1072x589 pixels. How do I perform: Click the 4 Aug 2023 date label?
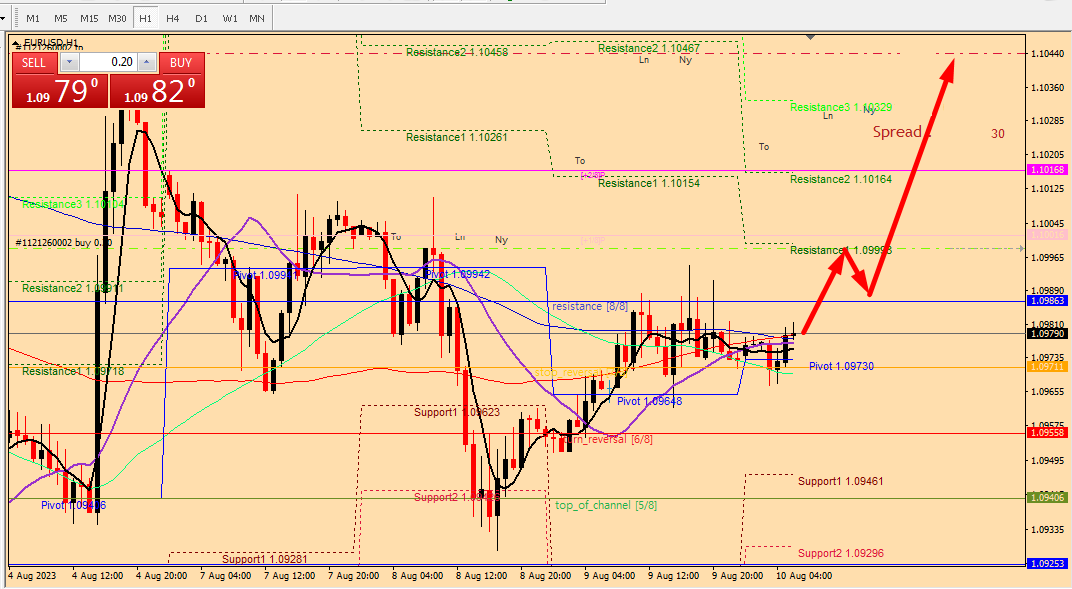click(x=31, y=576)
